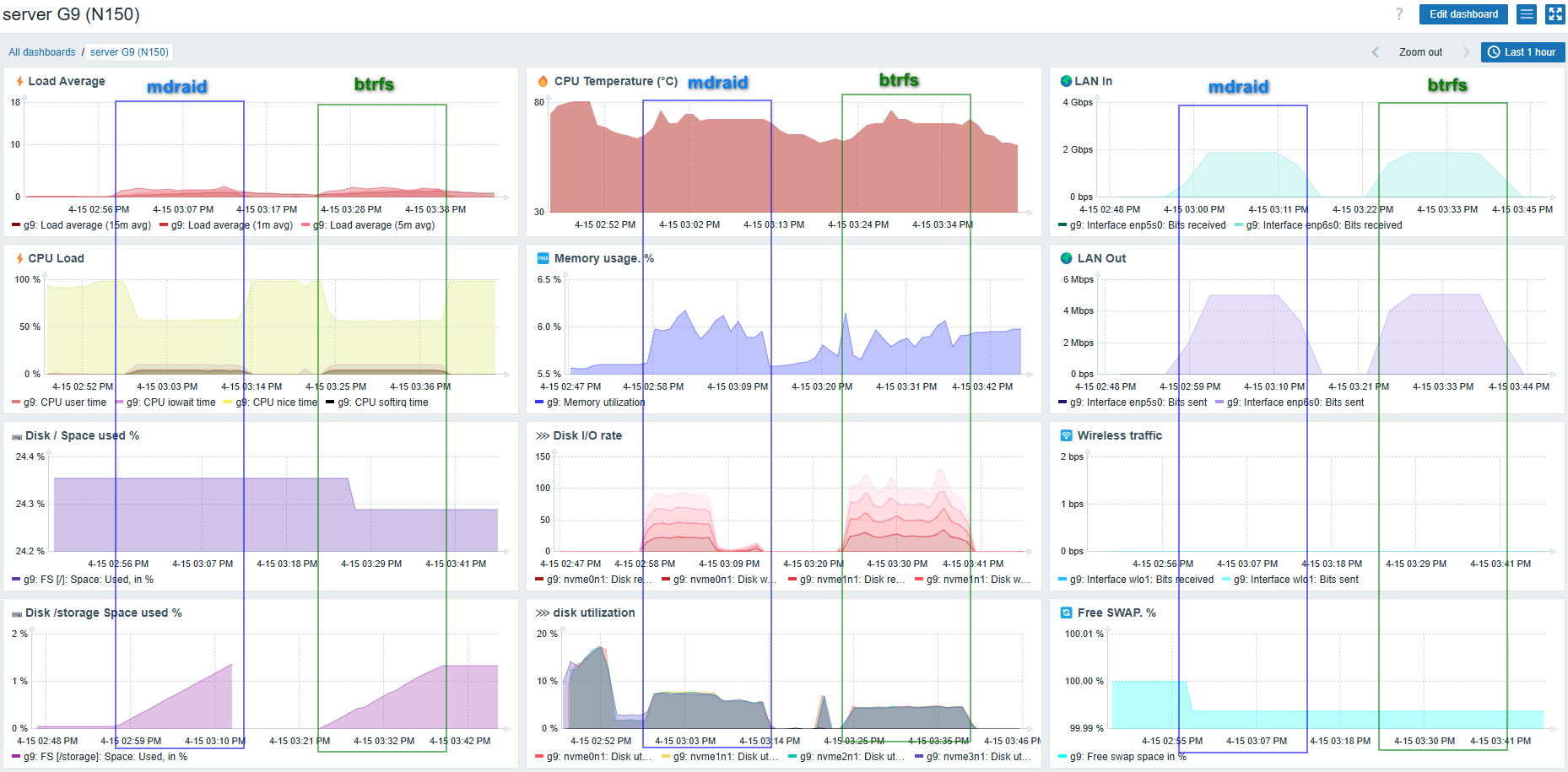This screenshot has width=1568, height=772.
Task: Open the dashboard actions hamburger menu
Action: (1527, 14)
